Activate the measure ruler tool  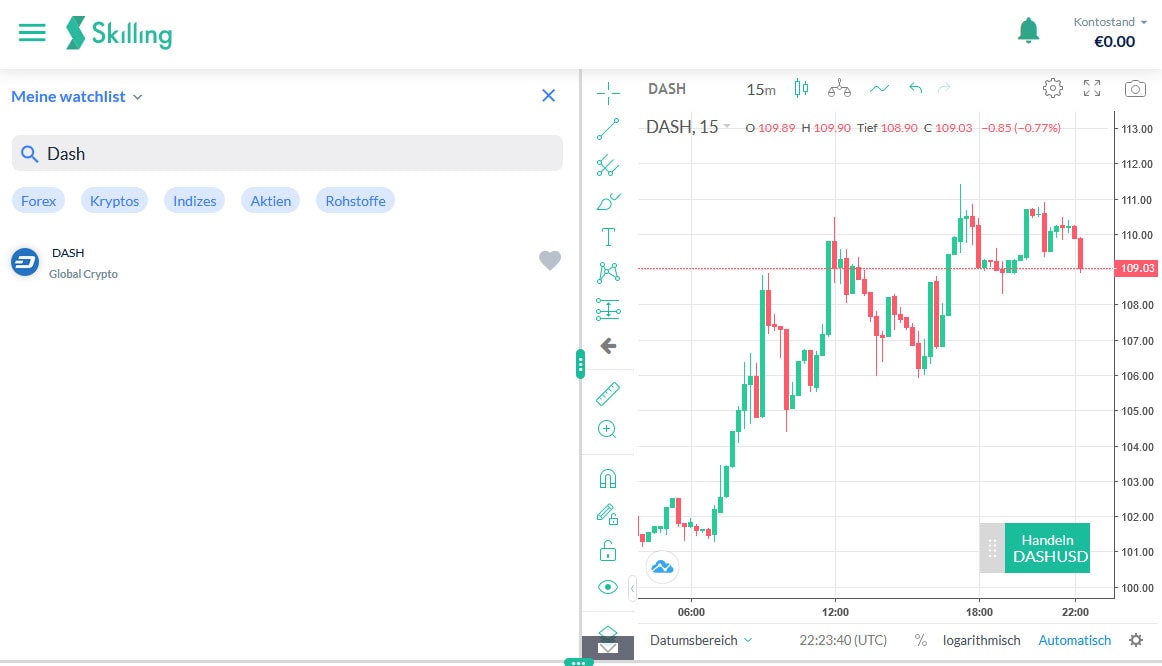coord(608,393)
